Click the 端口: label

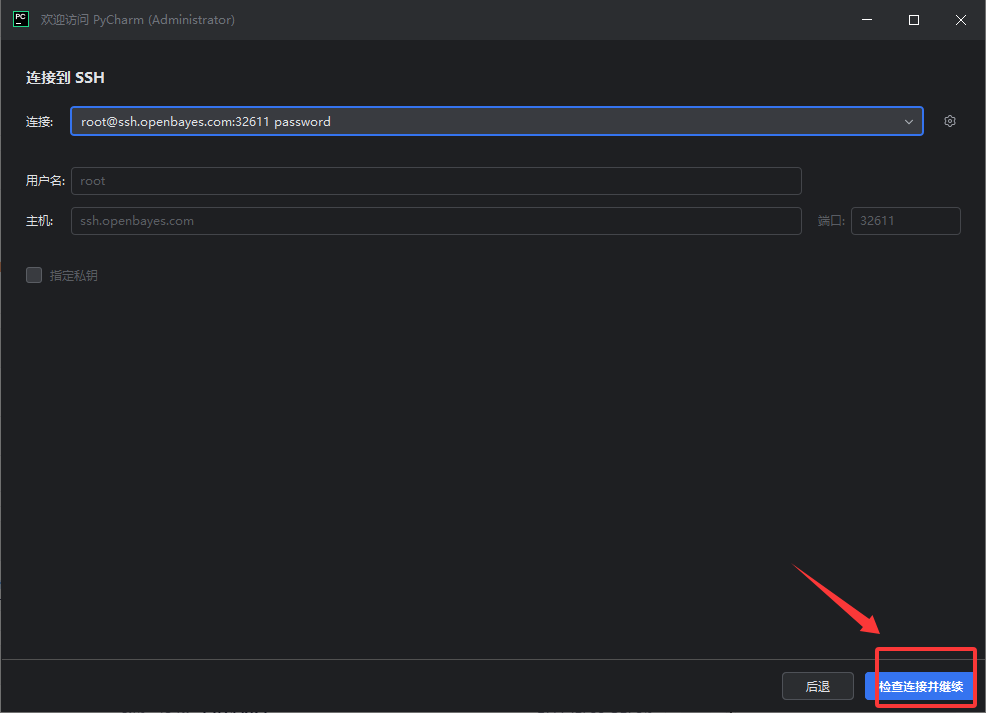[x=831, y=221]
